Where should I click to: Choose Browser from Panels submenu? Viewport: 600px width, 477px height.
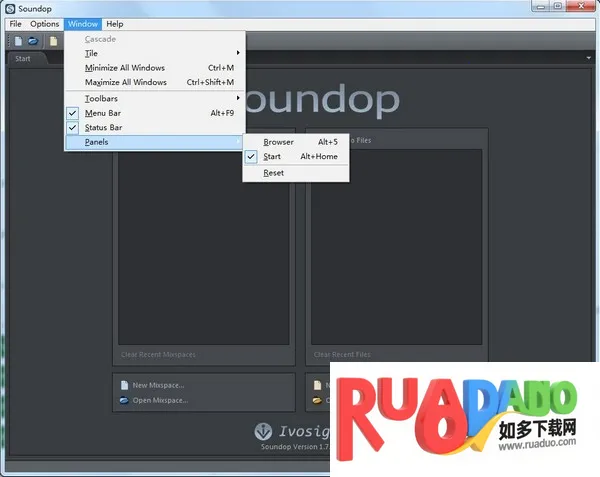click(x=278, y=142)
